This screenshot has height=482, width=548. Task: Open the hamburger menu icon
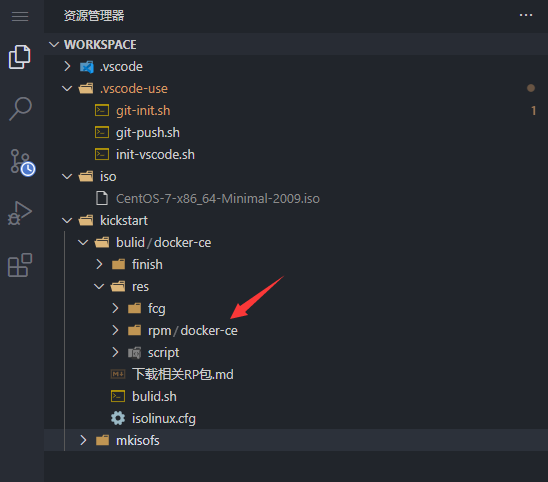click(20, 16)
